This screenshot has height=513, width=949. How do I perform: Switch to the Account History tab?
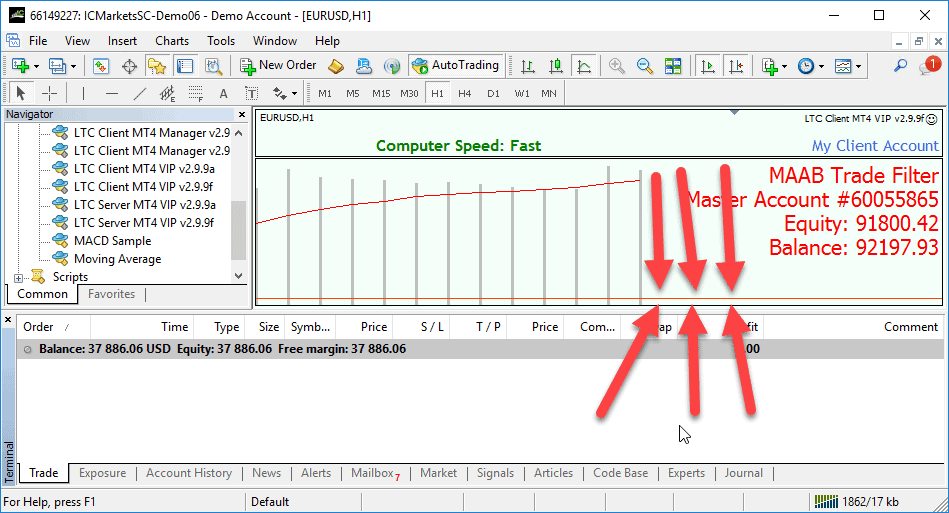click(189, 473)
